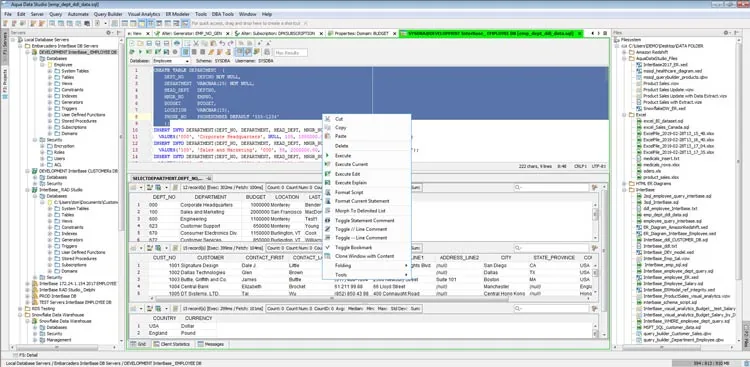750x367 pixels.
Task: Click the green Execute icon in editor toolbar
Action: [x=141, y=52]
